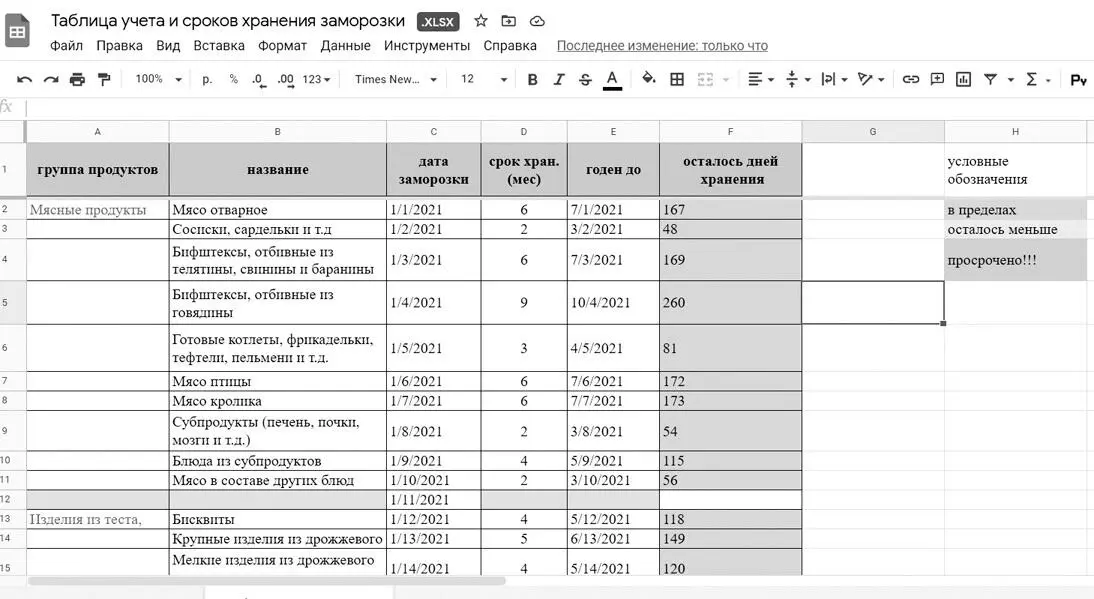Decrease decimal places button .0
The width and height of the screenshot is (1094, 599).
[x=258, y=80]
